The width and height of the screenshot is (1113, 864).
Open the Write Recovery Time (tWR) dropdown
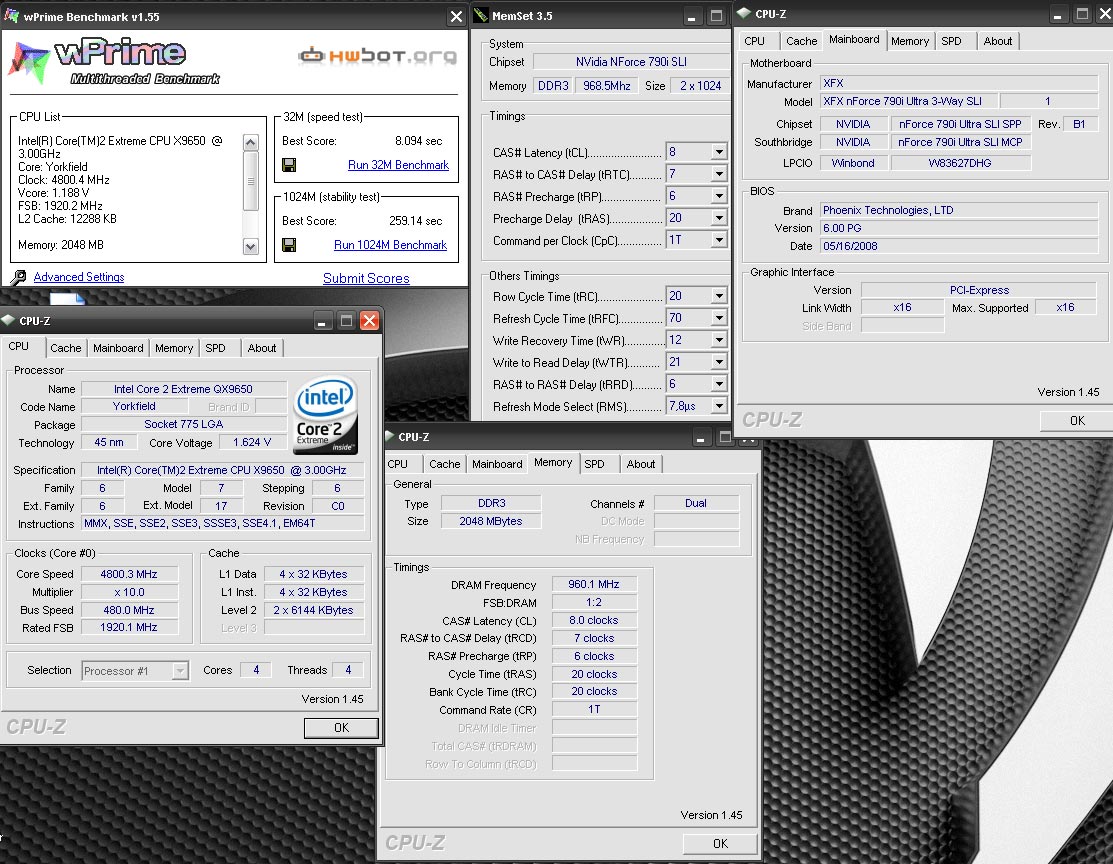pos(719,340)
